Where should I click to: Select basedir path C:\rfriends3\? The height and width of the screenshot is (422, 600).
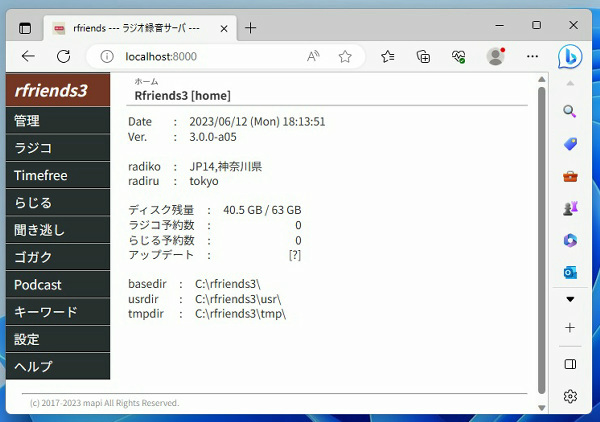228,284
